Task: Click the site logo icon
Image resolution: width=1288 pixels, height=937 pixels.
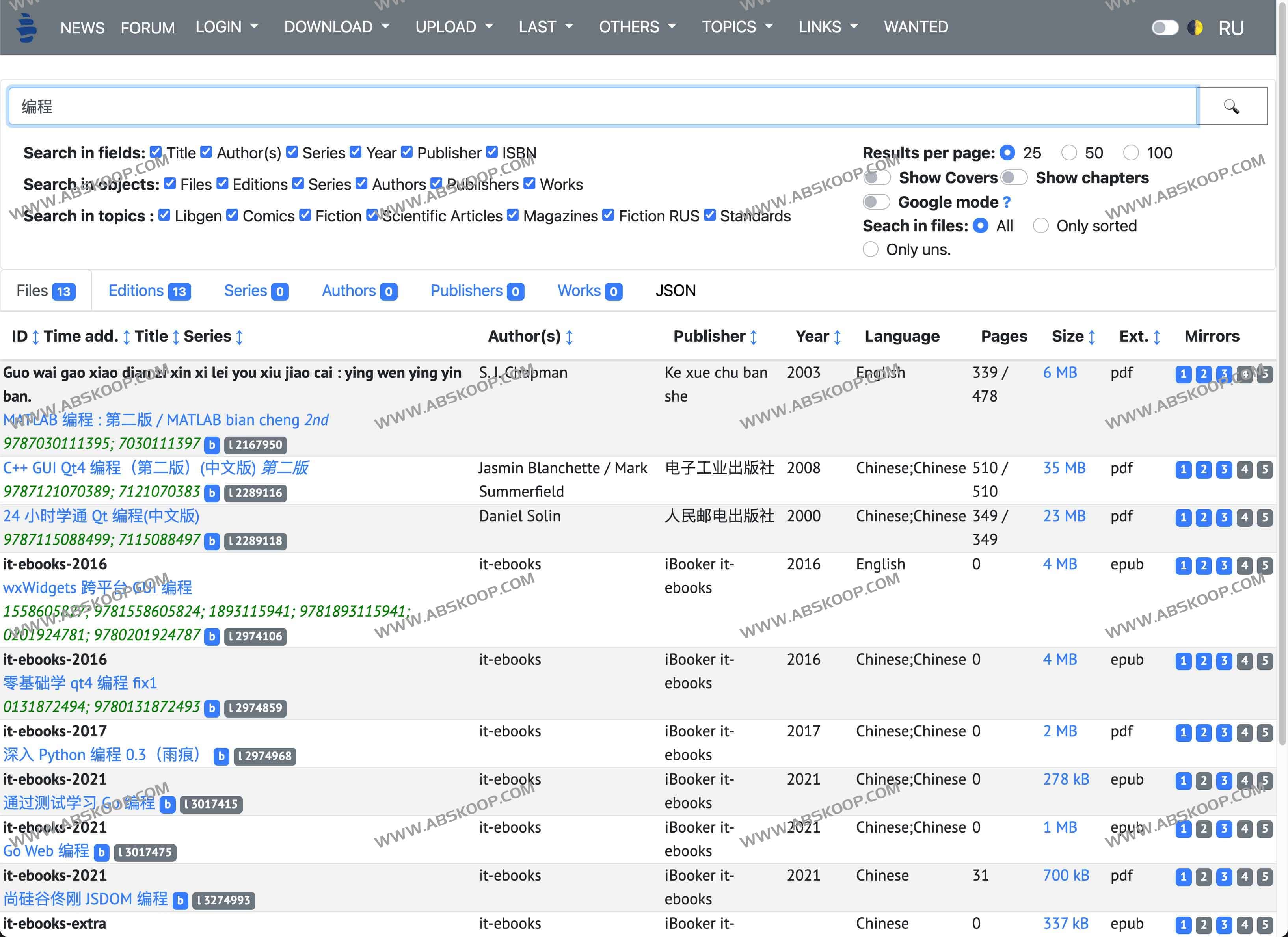Action: pyautogui.click(x=26, y=27)
